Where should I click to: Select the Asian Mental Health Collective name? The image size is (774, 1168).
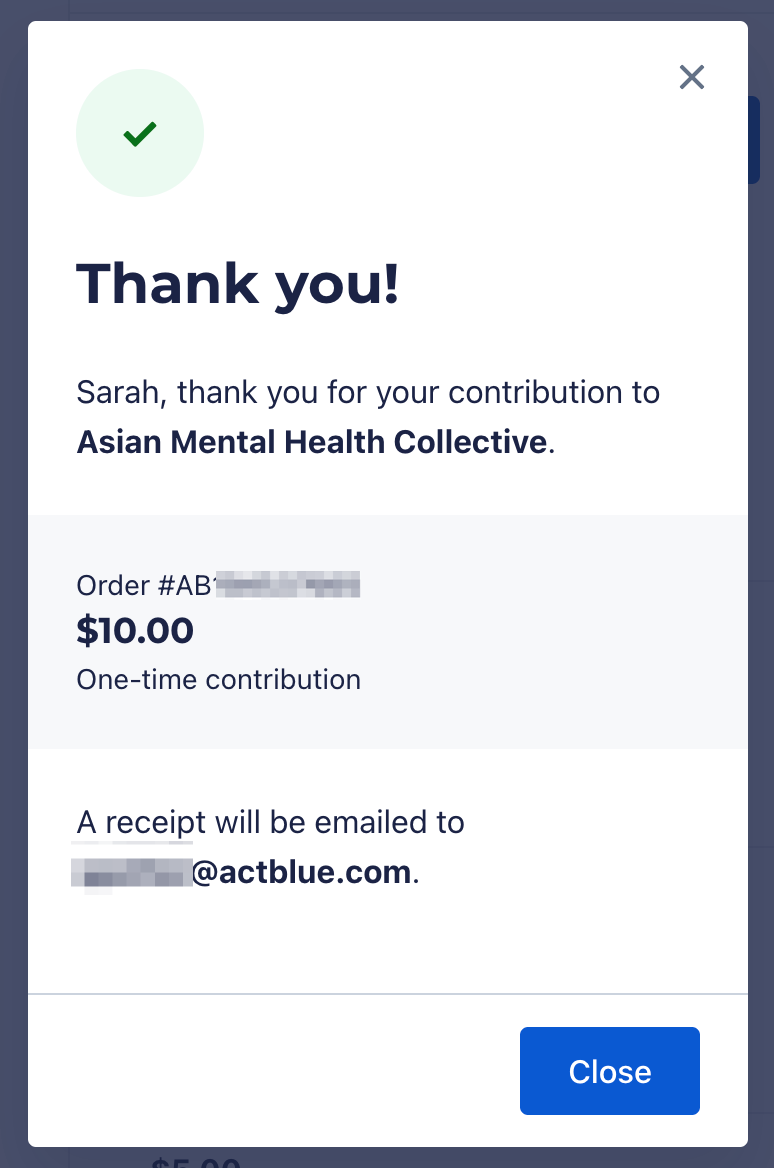(312, 442)
